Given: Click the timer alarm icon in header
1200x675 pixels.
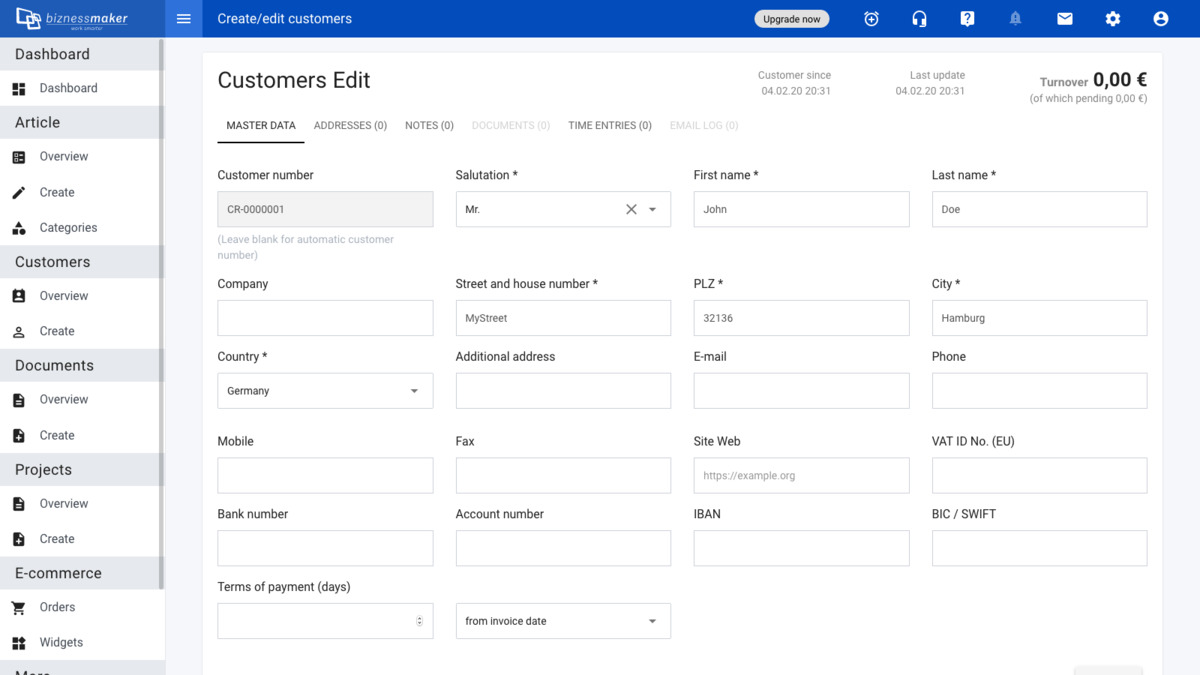Looking at the screenshot, I should [871, 19].
